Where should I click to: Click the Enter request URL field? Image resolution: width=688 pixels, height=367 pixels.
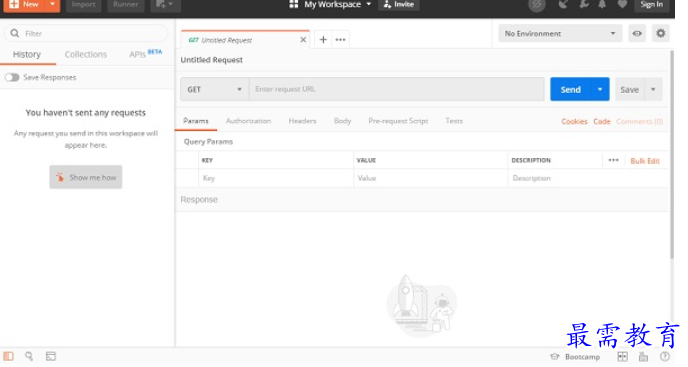[397, 89]
